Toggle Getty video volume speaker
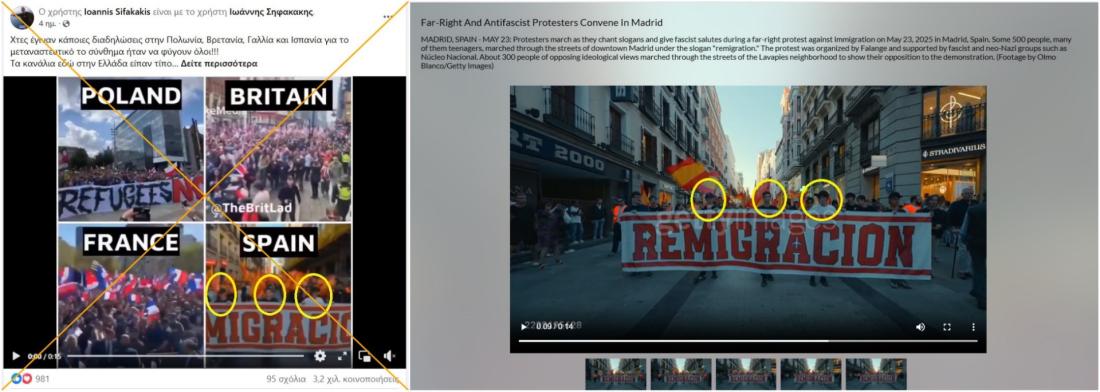 (x=920, y=327)
